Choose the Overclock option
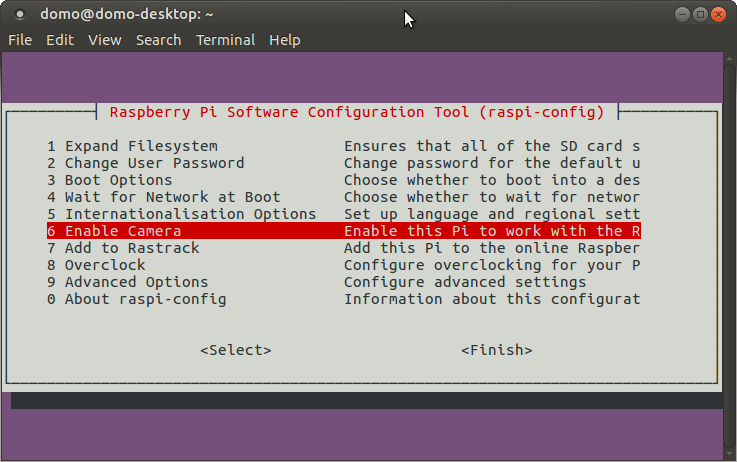 pos(96,265)
